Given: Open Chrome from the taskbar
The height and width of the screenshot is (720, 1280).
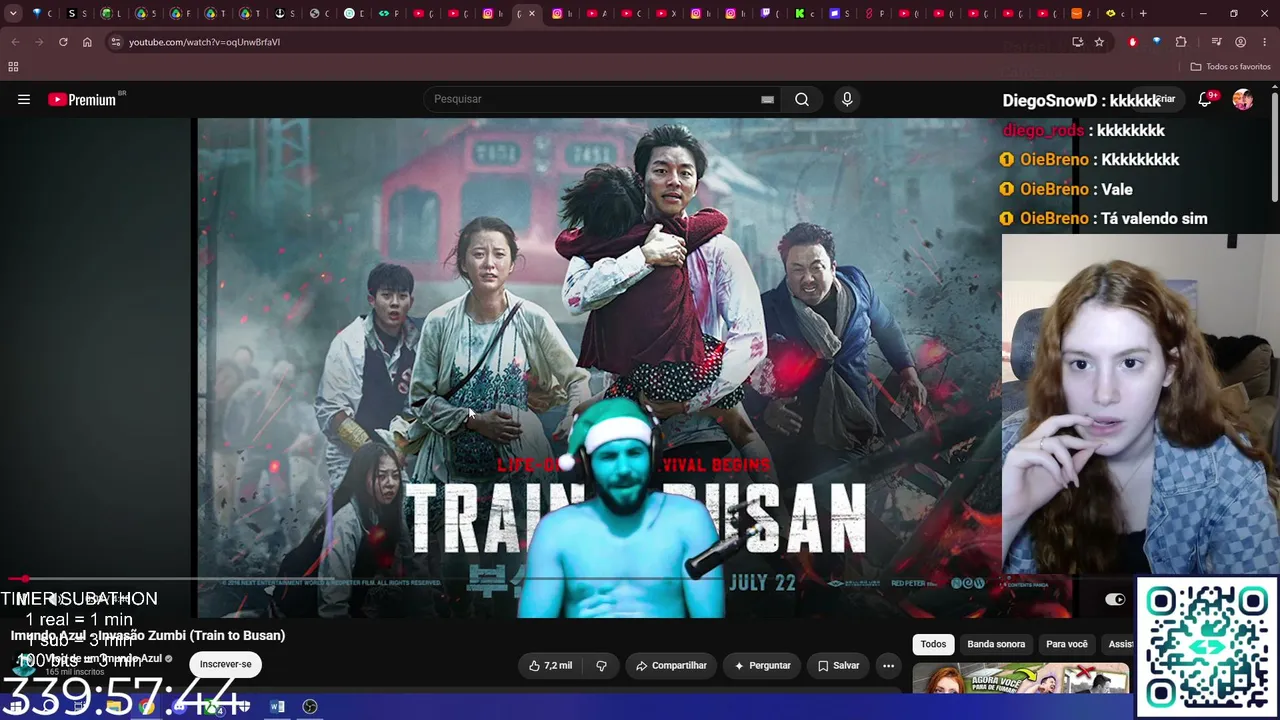Looking at the screenshot, I should coord(147,707).
